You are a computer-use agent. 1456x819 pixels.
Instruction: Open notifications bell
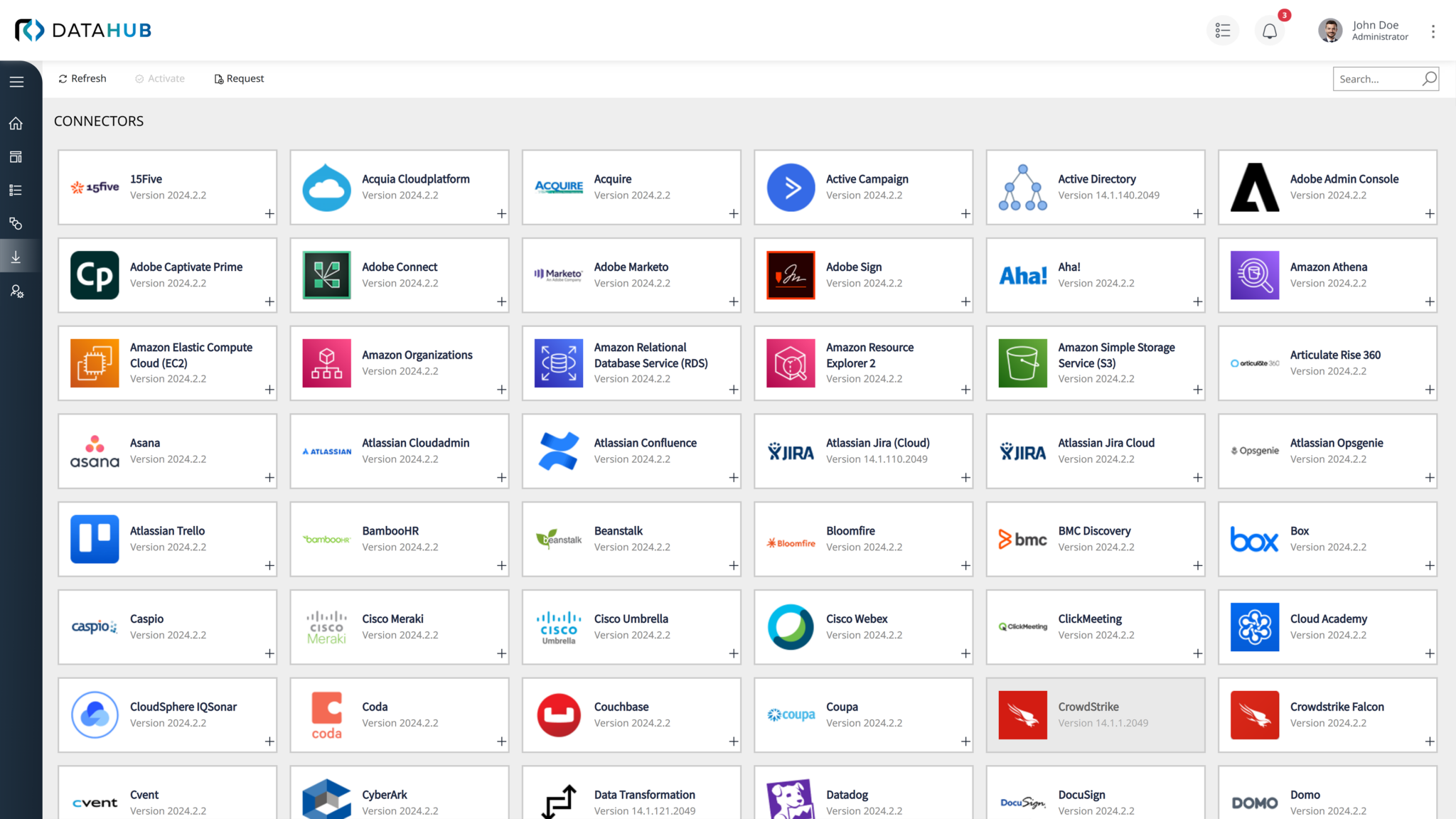tap(1270, 31)
